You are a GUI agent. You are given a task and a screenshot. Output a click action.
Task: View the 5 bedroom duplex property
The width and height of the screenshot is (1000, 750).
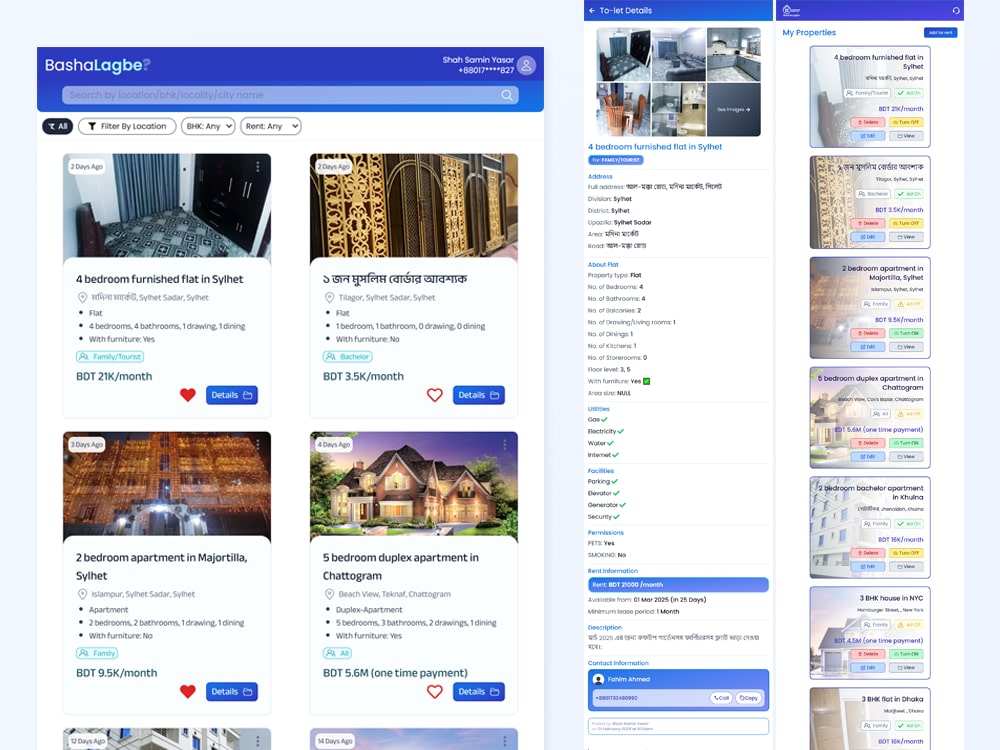click(906, 457)
